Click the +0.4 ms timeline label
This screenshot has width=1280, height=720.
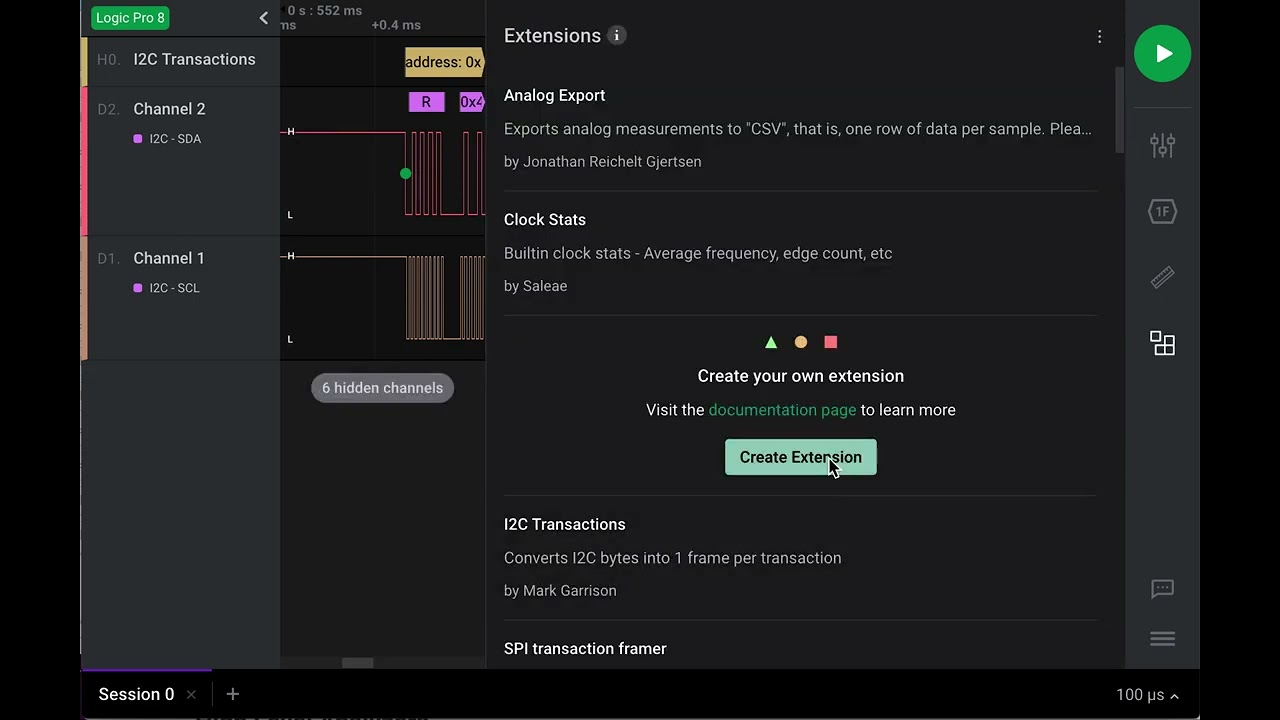point(396,25)
